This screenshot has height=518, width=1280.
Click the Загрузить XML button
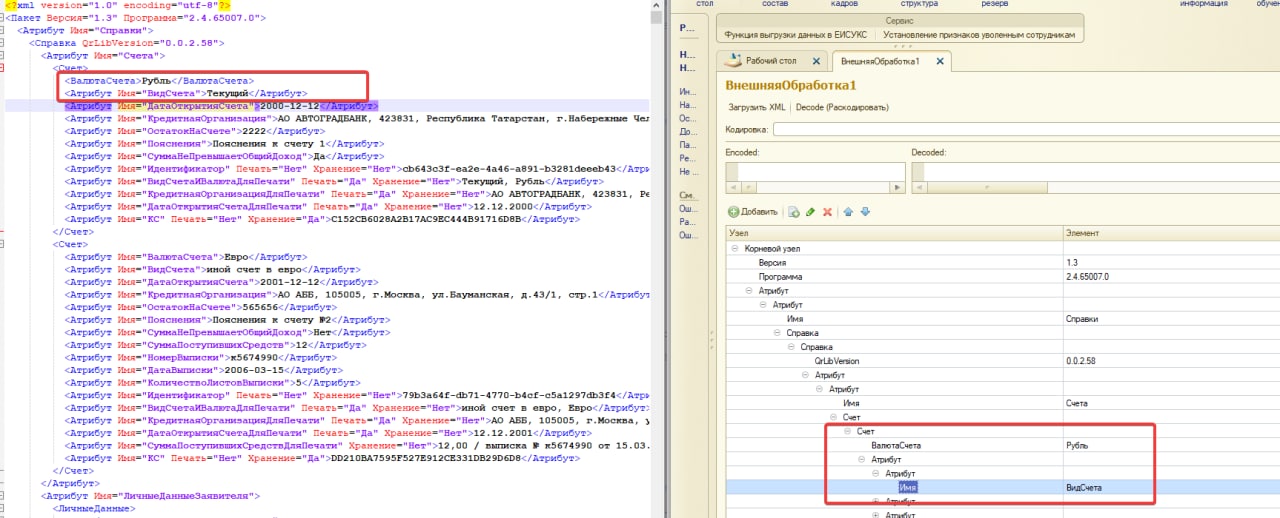755,107
